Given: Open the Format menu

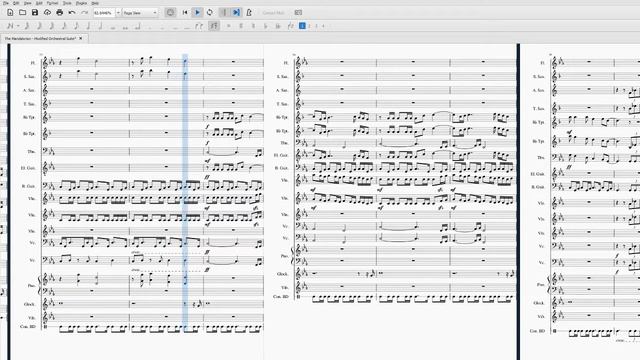Looking at the screenshot, I should click(x=53, y=3).
